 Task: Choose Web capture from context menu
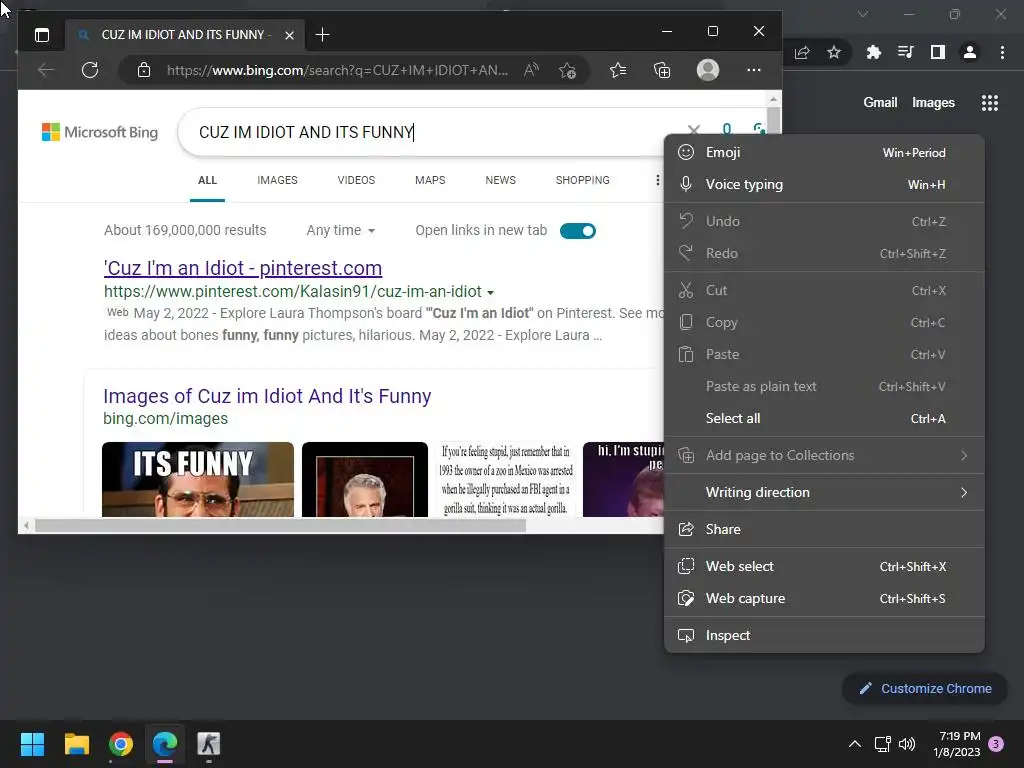click(x=824, y=598)
